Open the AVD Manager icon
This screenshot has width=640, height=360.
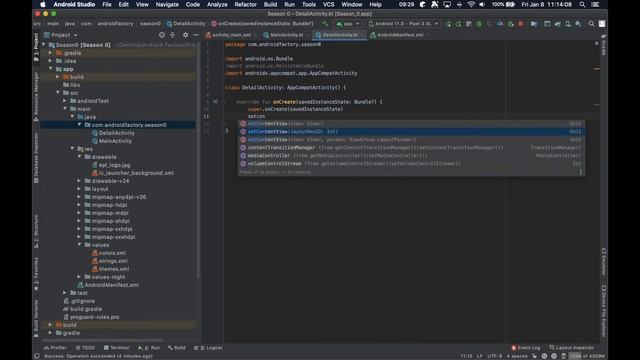(x=568, y=24)
